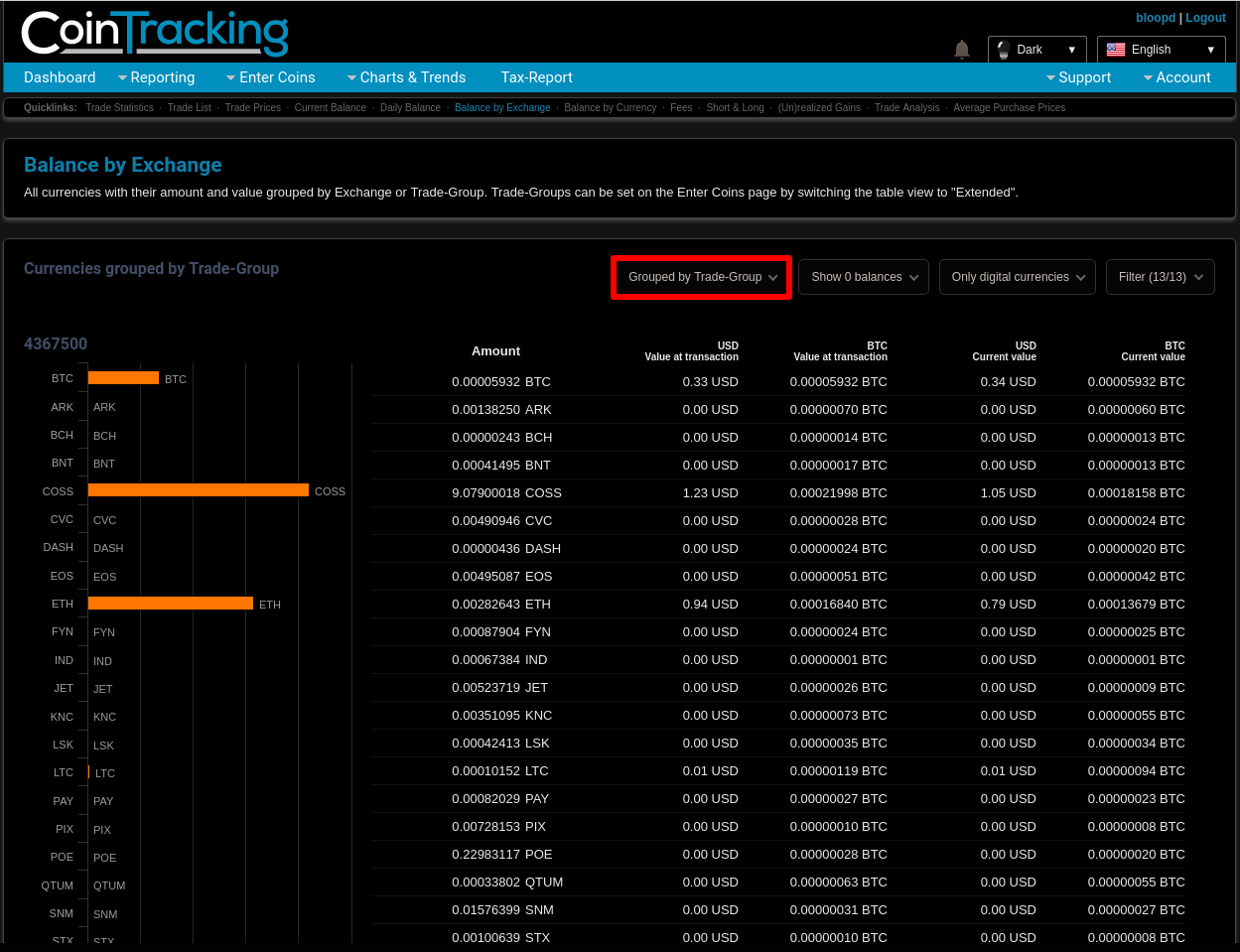Open the Dashboard menu item
Viewport: 1240px width, 952px height.
click(x=60, y=77)
